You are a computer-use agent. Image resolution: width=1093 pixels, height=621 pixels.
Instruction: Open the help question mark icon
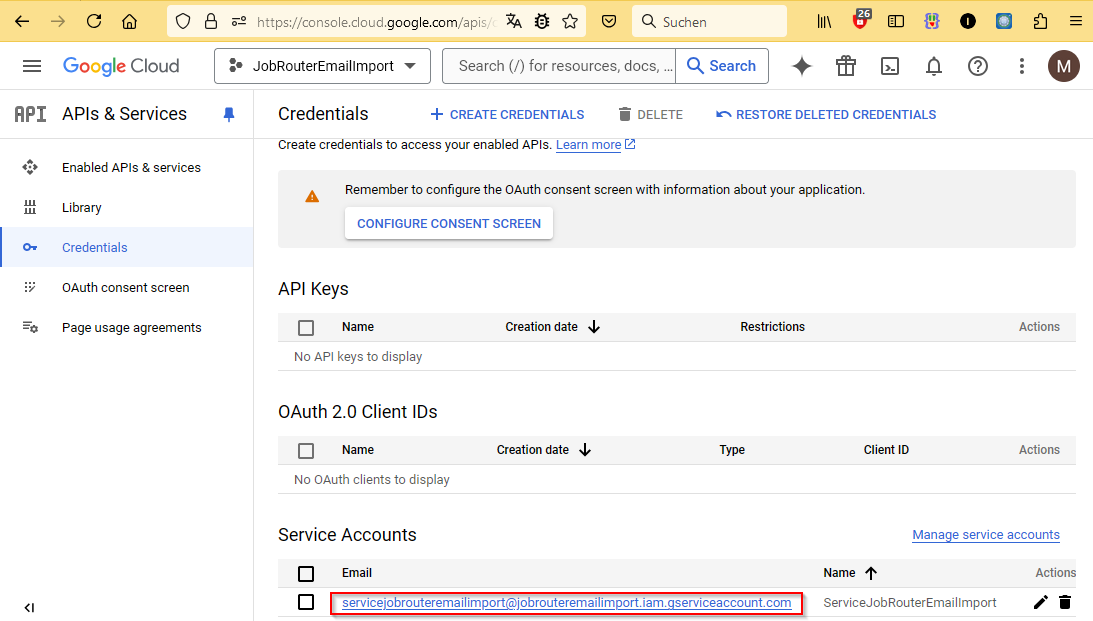click(x=977, y=66)
